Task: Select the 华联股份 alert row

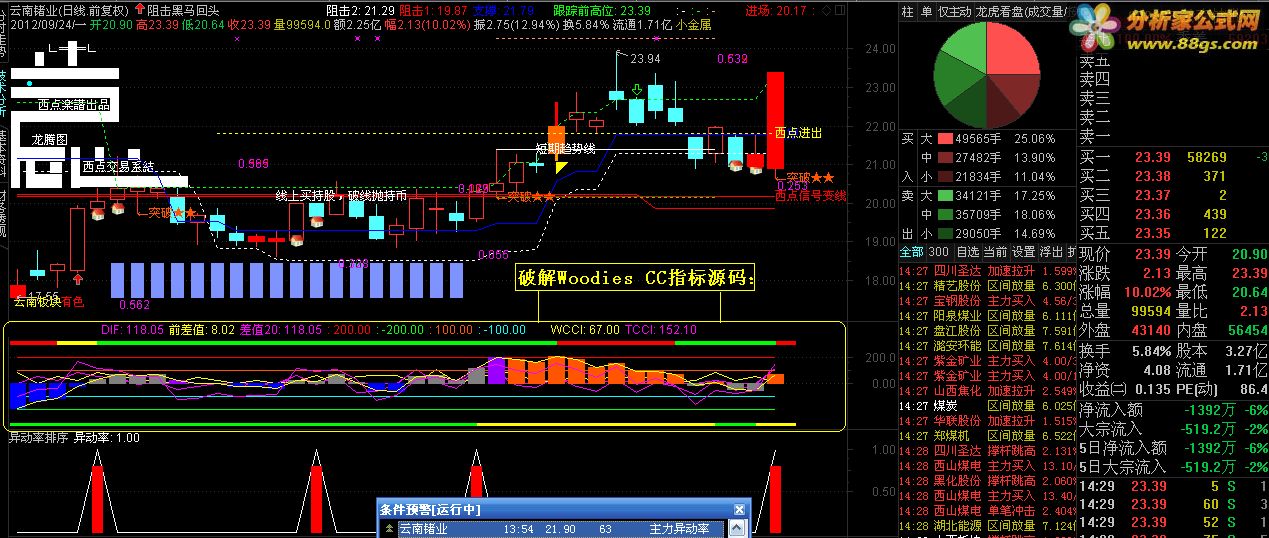Action: (x=988, y=421)
